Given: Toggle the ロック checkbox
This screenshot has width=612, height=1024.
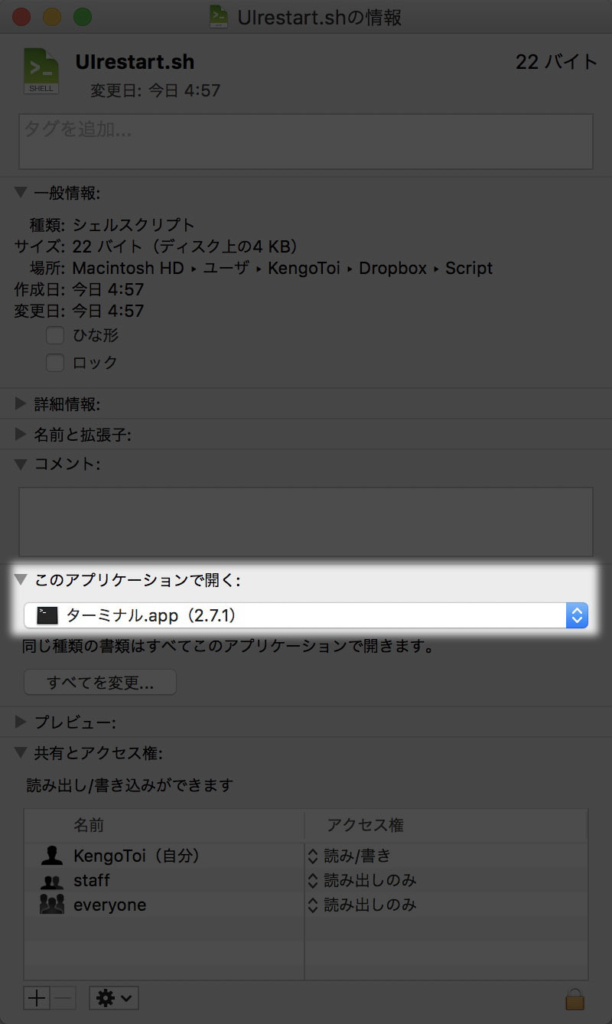Looking at the screenshot, I should (55, 362).
